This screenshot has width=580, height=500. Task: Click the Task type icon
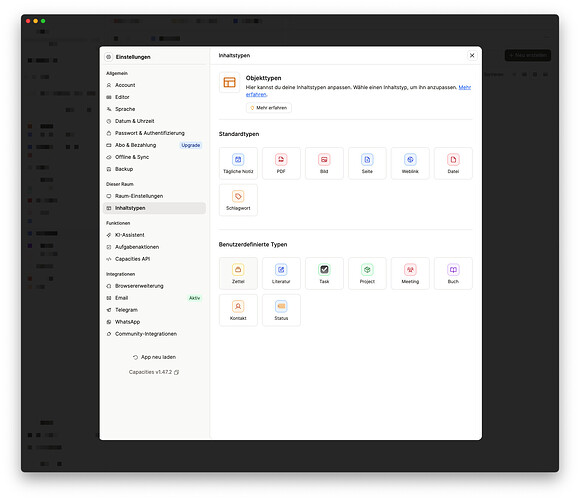click(324, 270)
